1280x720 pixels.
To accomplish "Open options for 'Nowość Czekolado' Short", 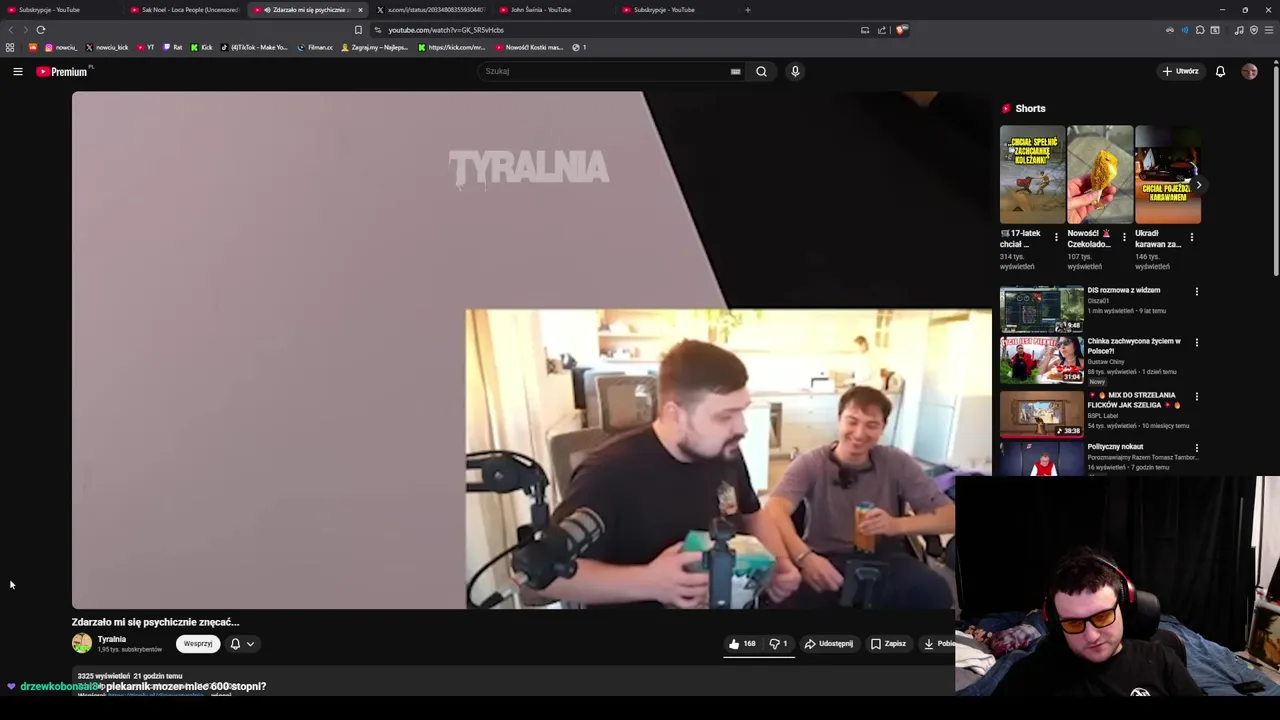I will pos(1124,238).
